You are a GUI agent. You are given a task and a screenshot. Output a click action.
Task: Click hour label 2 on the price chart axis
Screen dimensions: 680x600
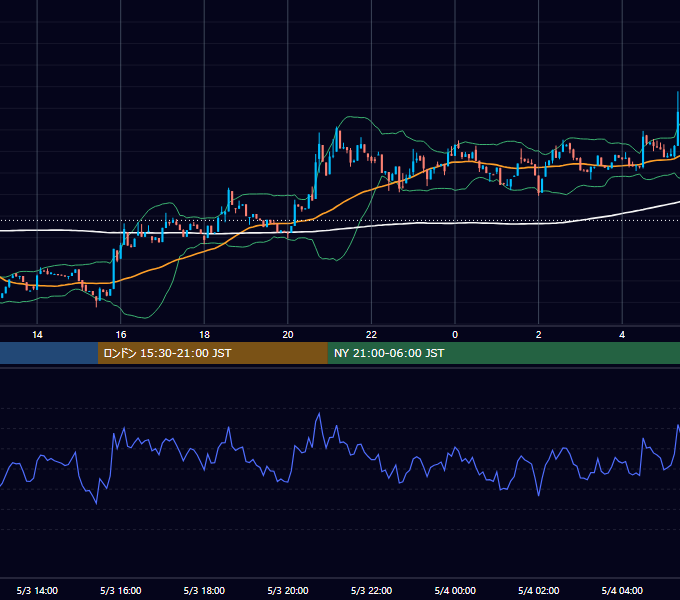539,335
